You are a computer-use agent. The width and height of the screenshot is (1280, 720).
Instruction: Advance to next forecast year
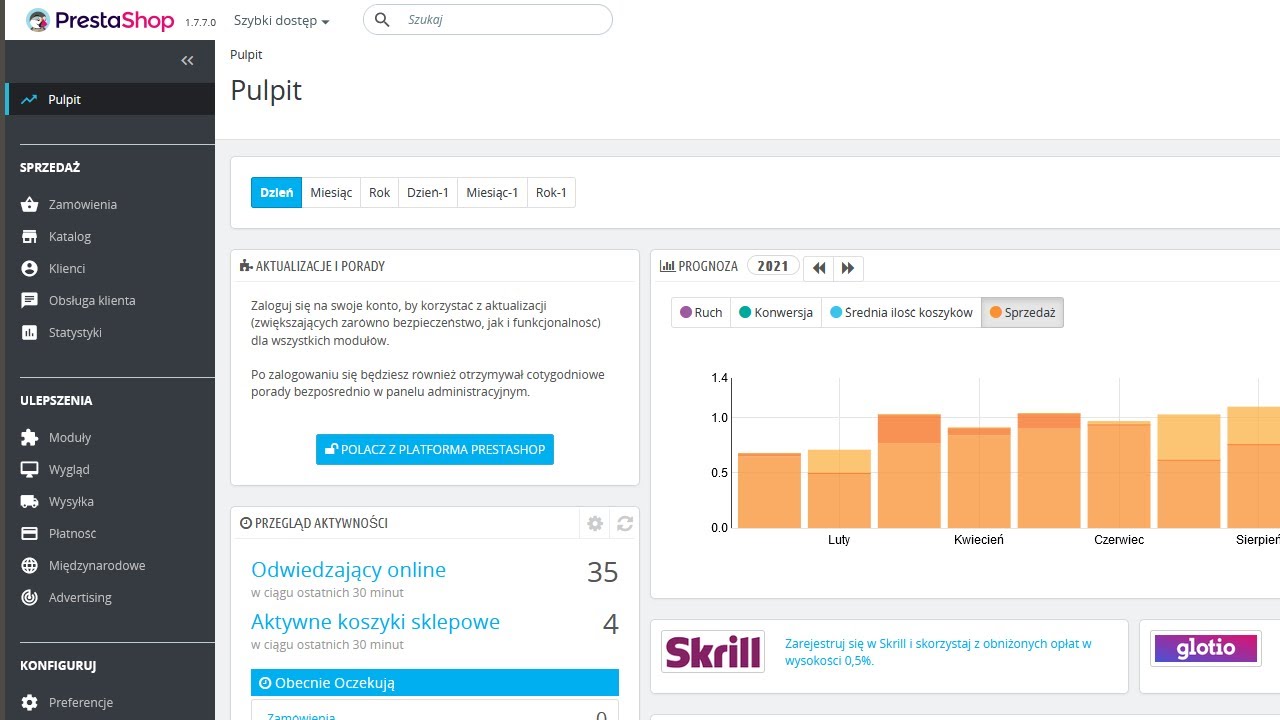tap(848, 268)
